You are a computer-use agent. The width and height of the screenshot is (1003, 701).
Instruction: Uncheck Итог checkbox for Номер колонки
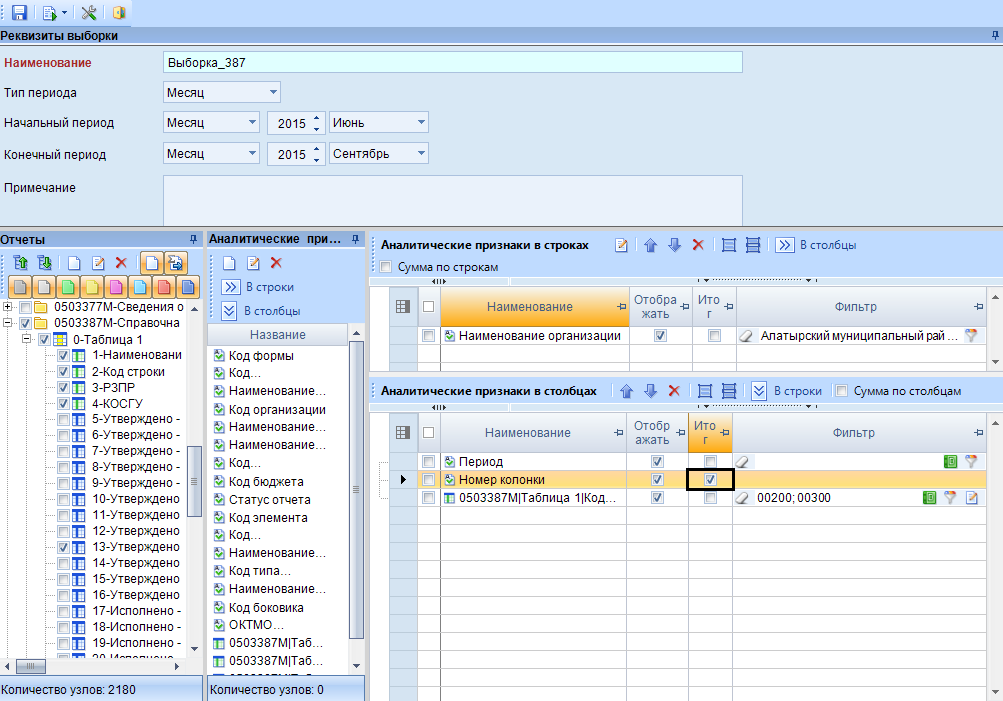pyautogui.click(x=710, y=479)
